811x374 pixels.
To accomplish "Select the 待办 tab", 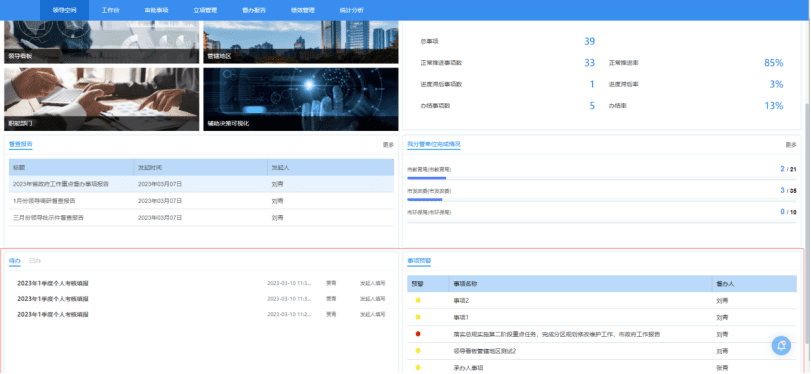I will coord(14,261).
